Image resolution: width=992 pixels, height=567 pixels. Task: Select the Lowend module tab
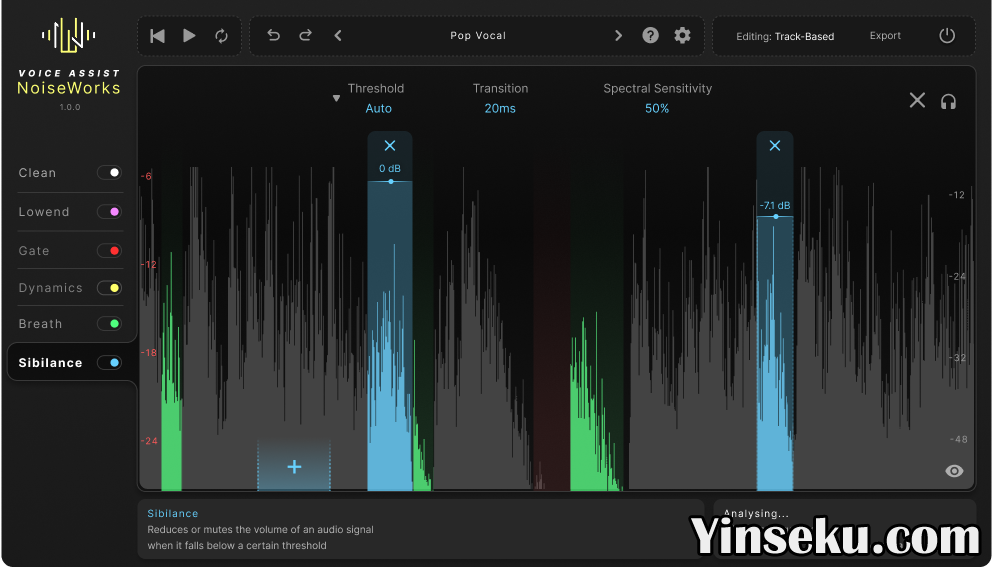(44, 212)
